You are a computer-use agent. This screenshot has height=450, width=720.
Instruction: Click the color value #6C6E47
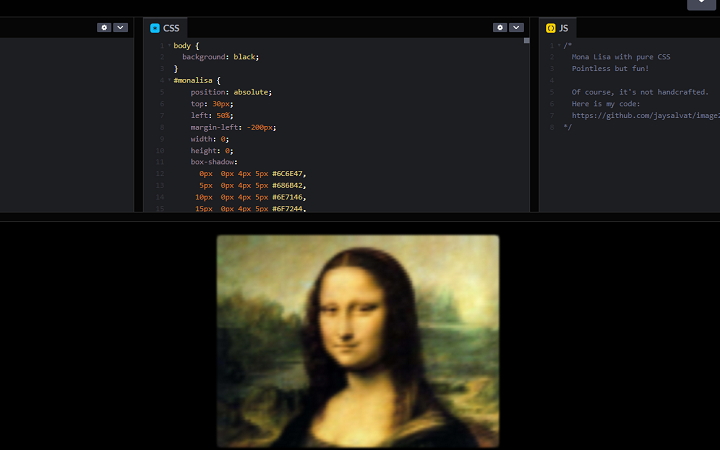point(287,174)
